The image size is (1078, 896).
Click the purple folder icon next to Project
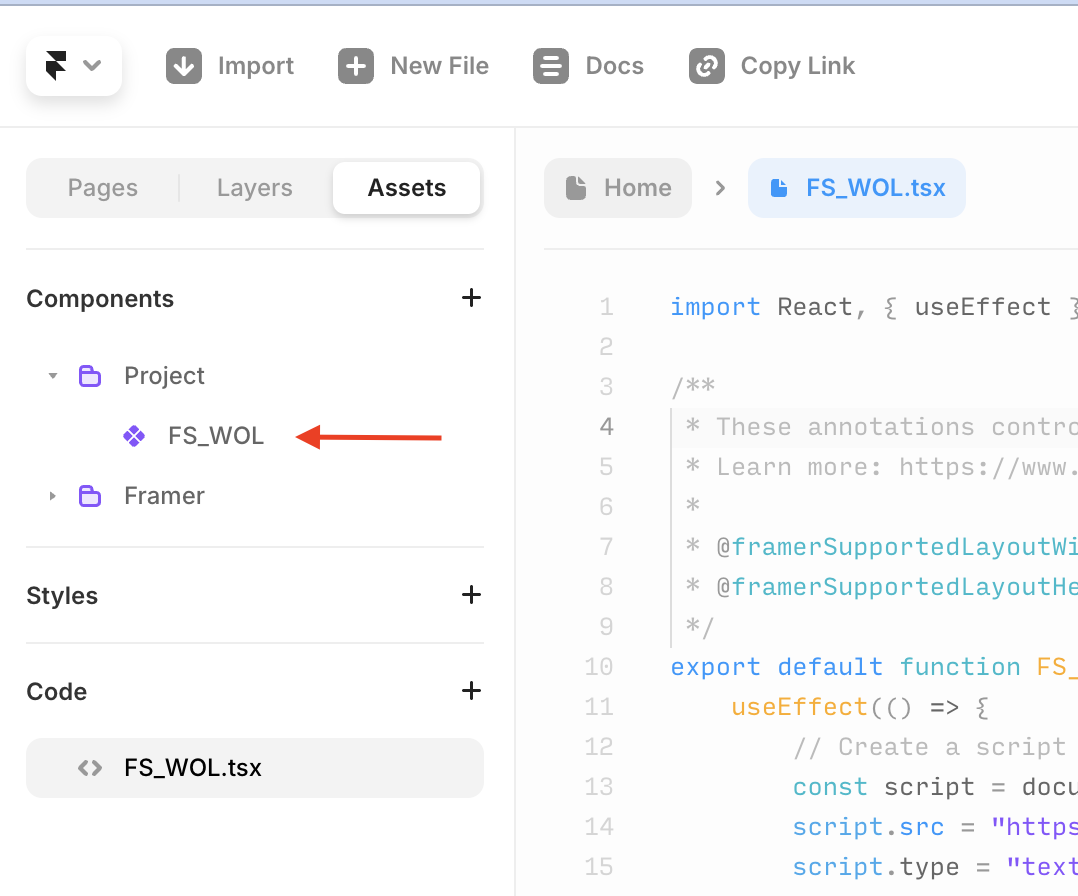pos(91,375)
